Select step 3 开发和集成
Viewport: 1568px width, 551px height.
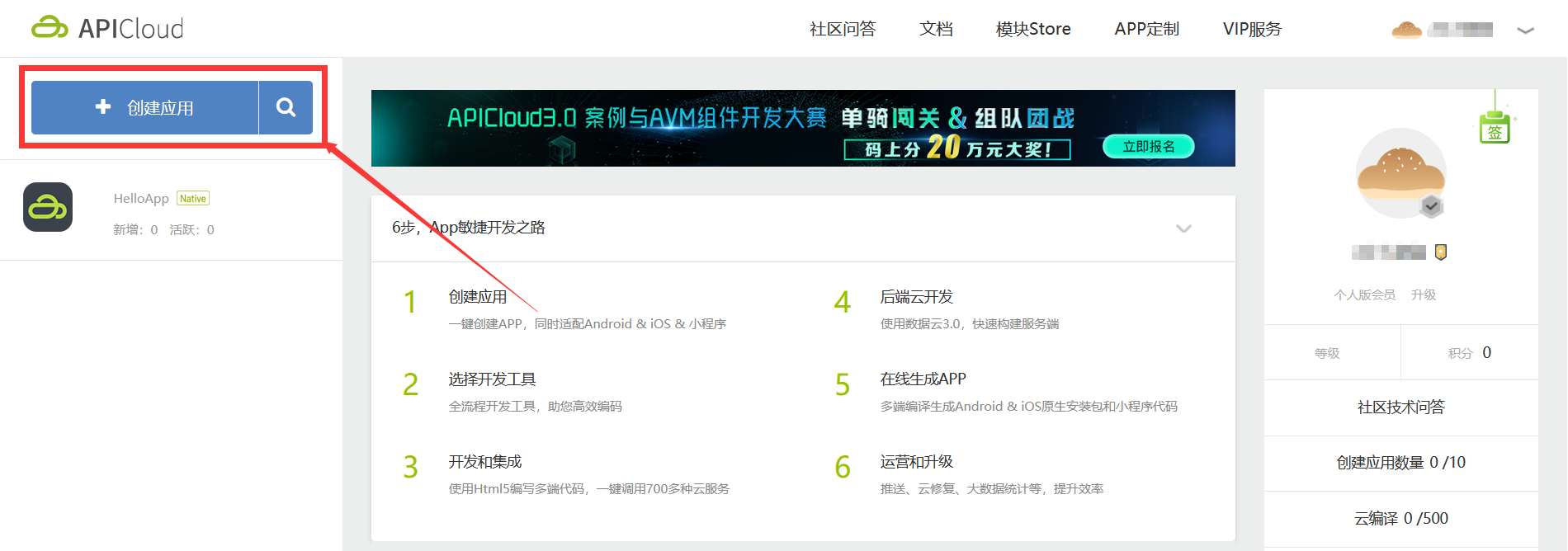pos(485,462)
